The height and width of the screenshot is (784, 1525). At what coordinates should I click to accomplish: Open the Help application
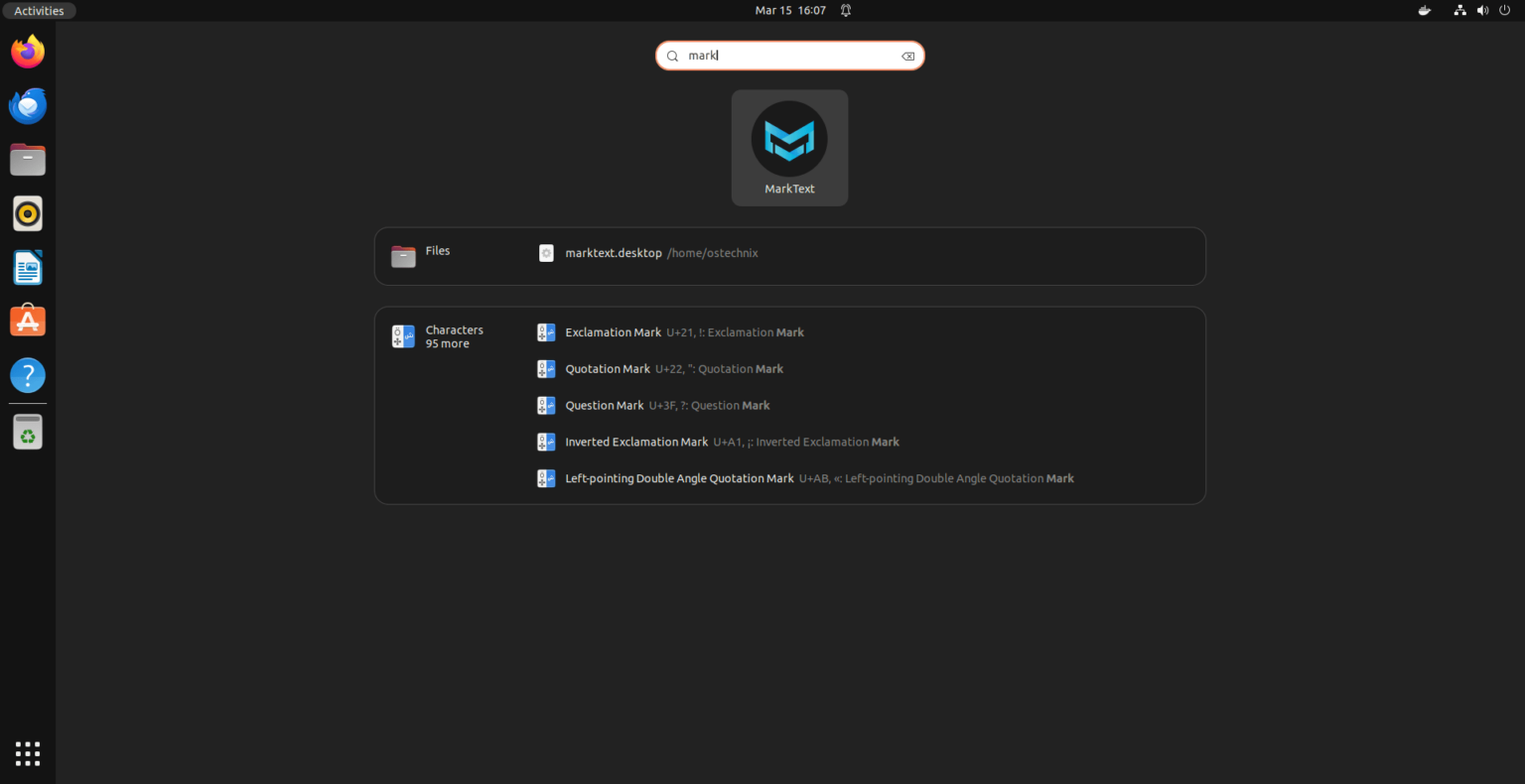(x=27, y=375)
